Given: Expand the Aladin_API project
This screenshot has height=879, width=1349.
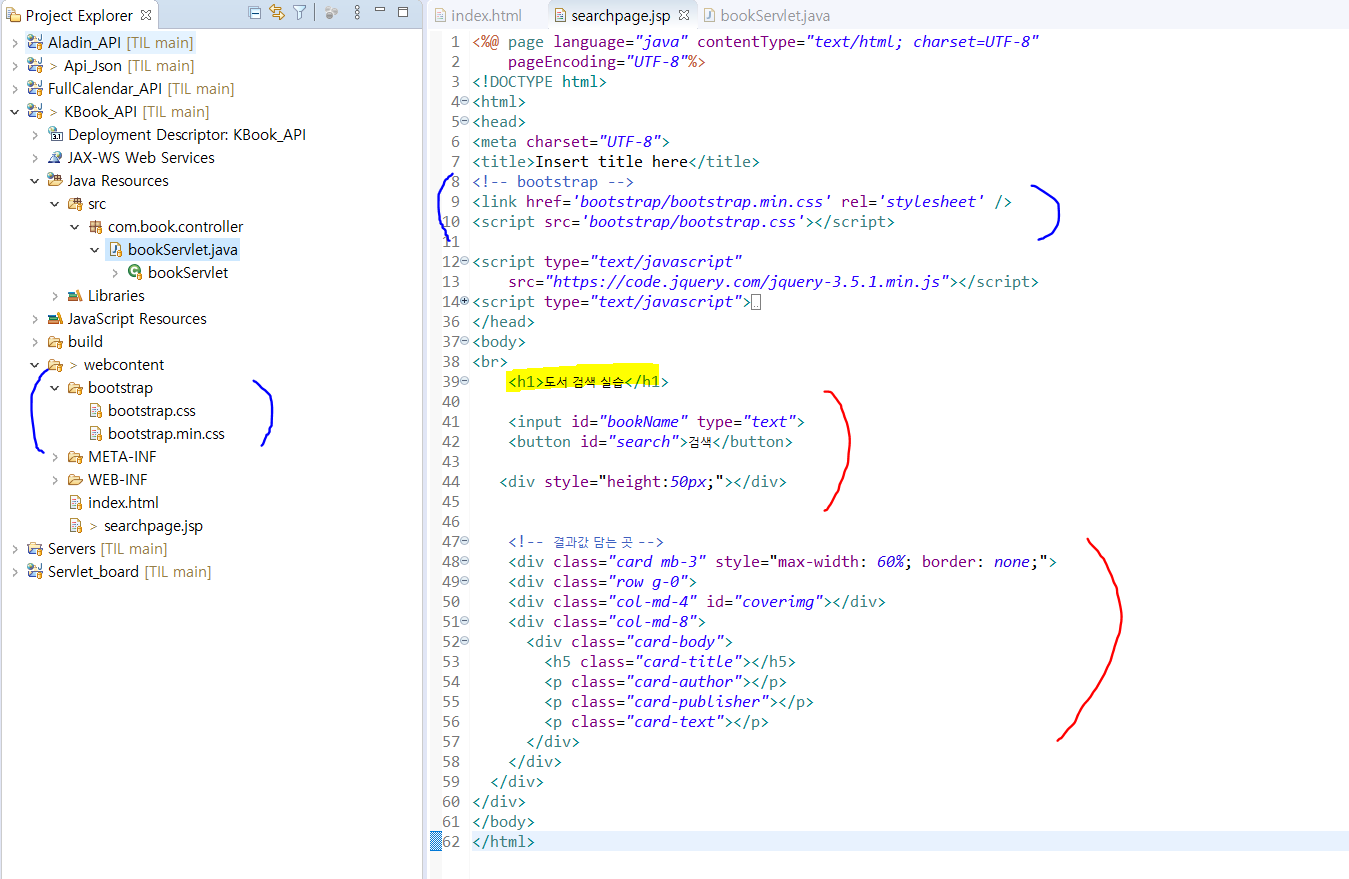Looking at the screenshot, I should click(x=15, y=43).
